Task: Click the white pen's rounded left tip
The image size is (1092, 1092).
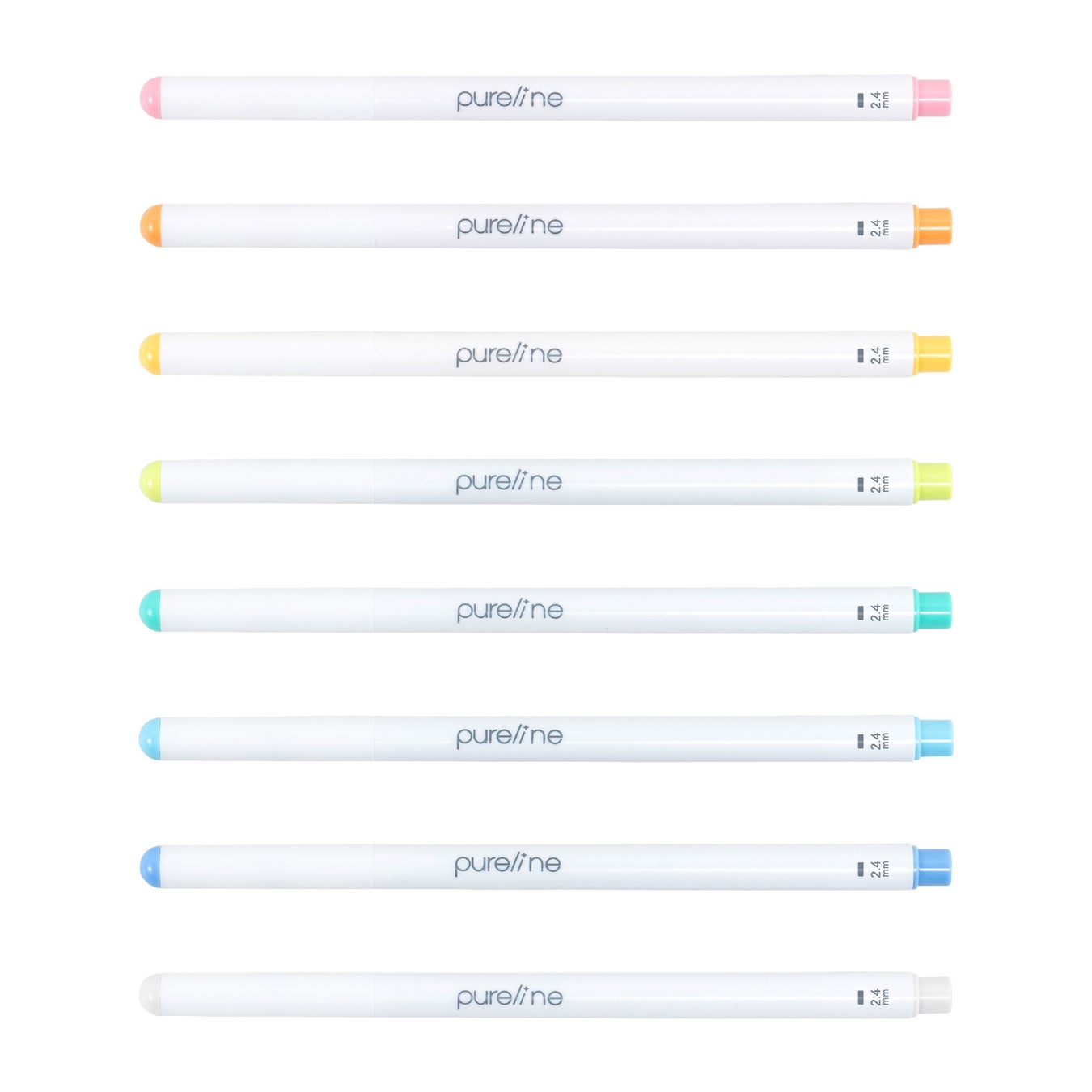Action: 150,995
